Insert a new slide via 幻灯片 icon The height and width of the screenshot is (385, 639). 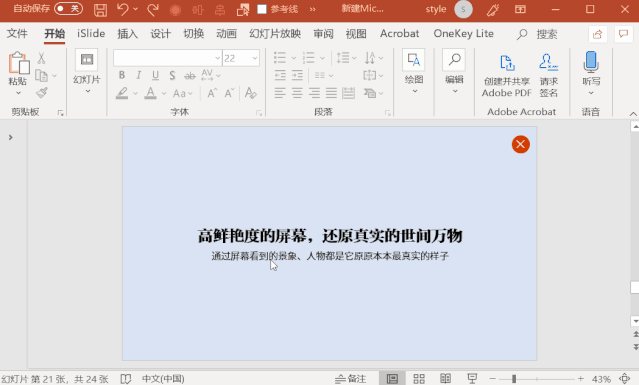tap(86, 60)
